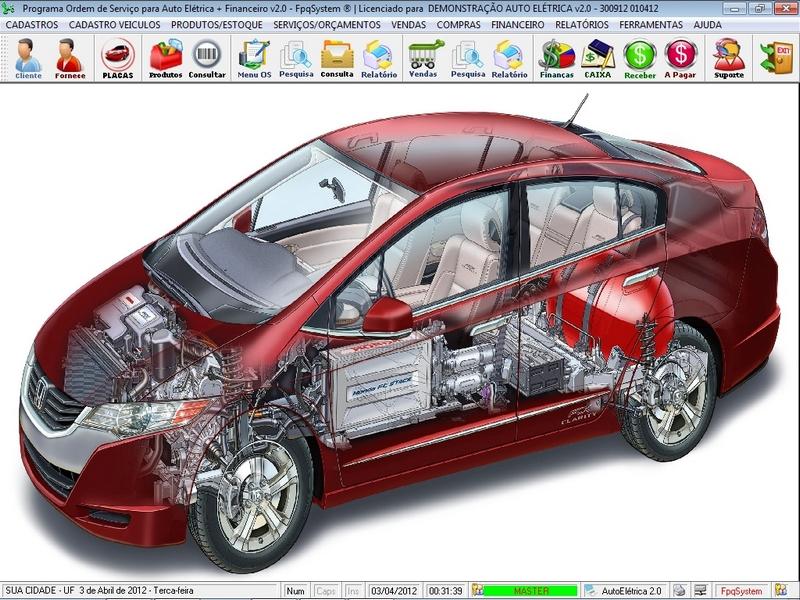Open the Consulta folder icon
This screenshot has height=600, width=800.
click(337, 58)
